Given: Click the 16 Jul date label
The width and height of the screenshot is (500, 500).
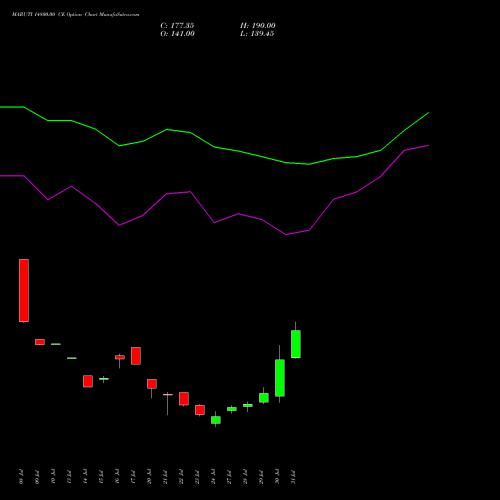Looking at the screenshot, I should pos(117,477).
